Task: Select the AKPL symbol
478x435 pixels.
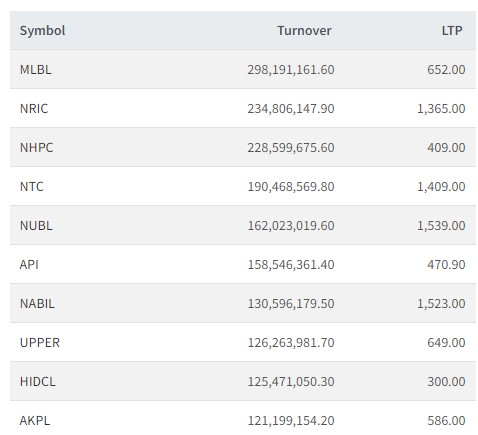Action: pyautogui.click(x=35, y=421)
